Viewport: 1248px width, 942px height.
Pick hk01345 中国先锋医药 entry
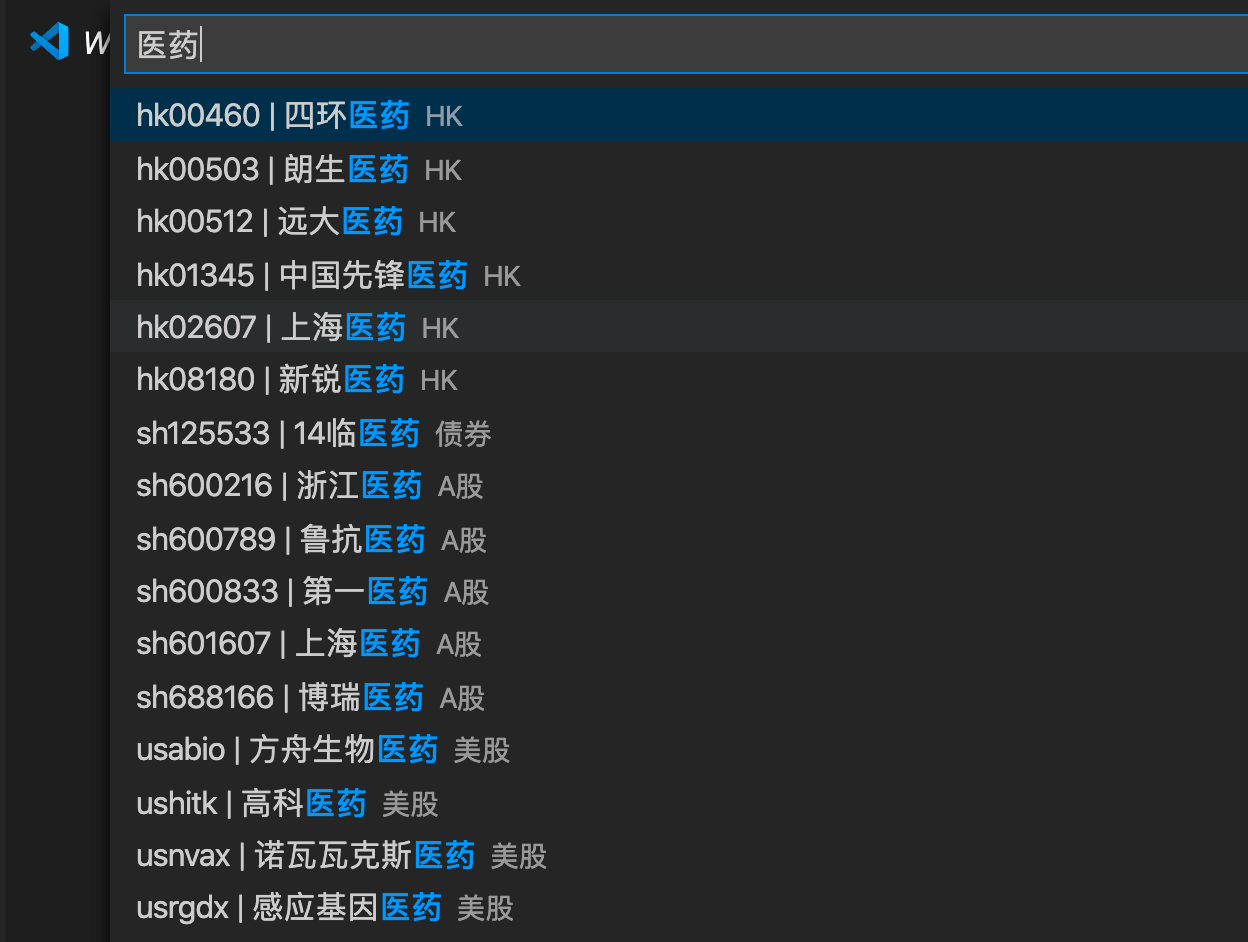coord(679,274)
